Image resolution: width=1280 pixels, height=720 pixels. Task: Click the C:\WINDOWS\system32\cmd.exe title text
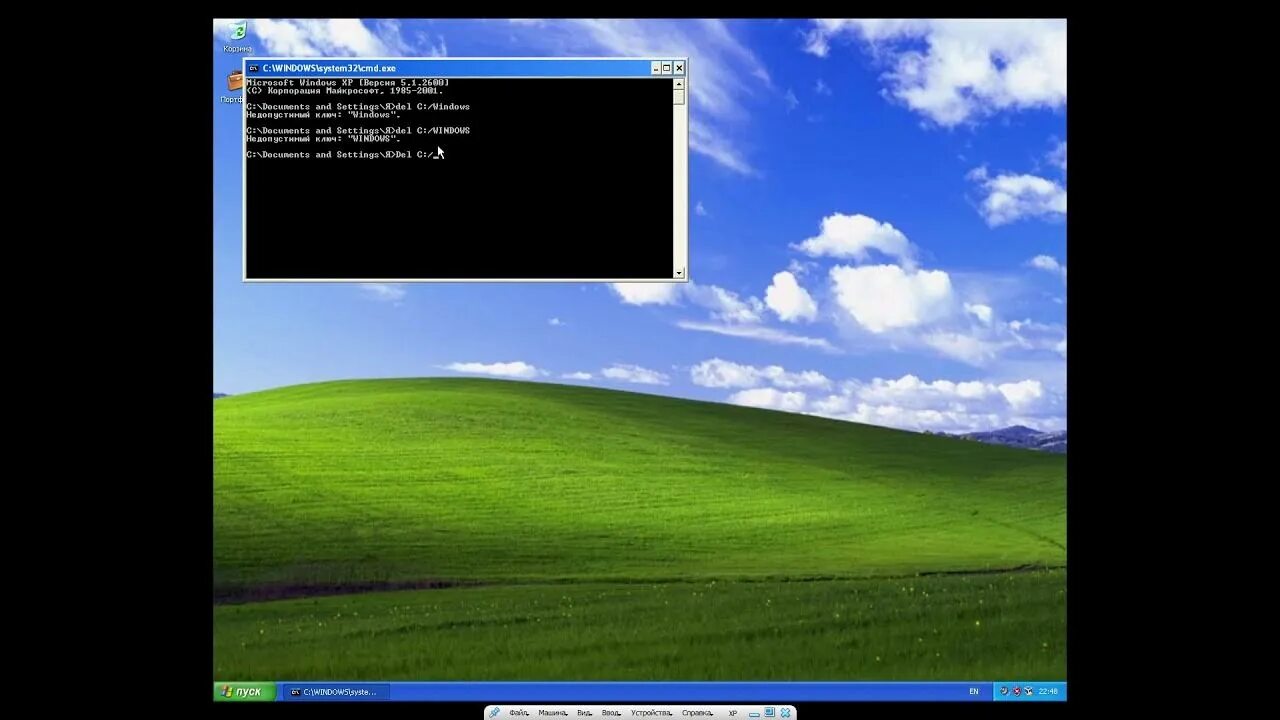point(329,68)
